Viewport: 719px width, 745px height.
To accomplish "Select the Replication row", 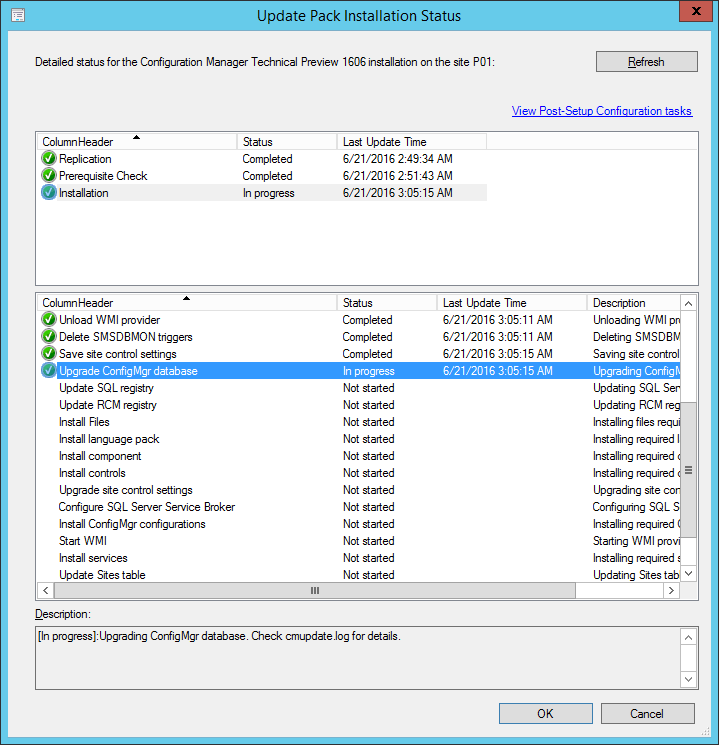I will pos(262,158).
